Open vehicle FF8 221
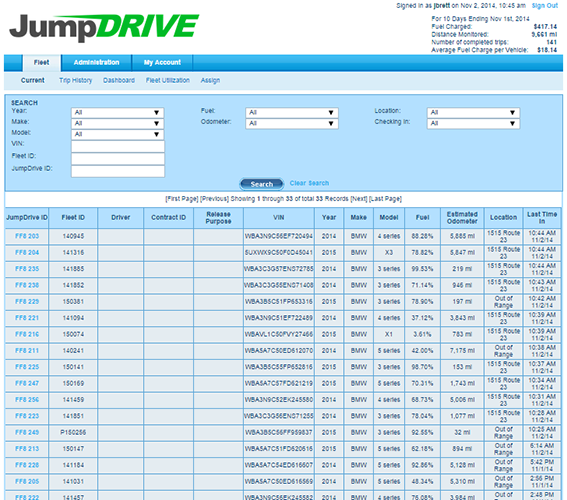This screenshot has height=500, width=567. 27,318
